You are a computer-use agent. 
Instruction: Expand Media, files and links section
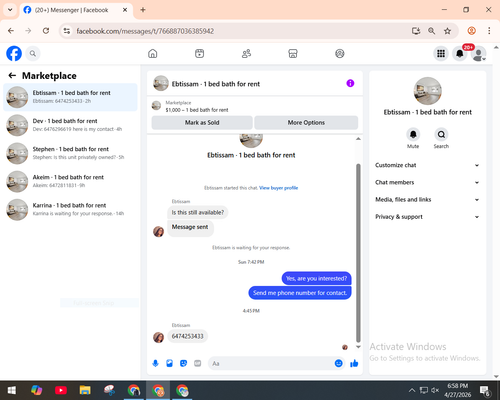[427, 199]
